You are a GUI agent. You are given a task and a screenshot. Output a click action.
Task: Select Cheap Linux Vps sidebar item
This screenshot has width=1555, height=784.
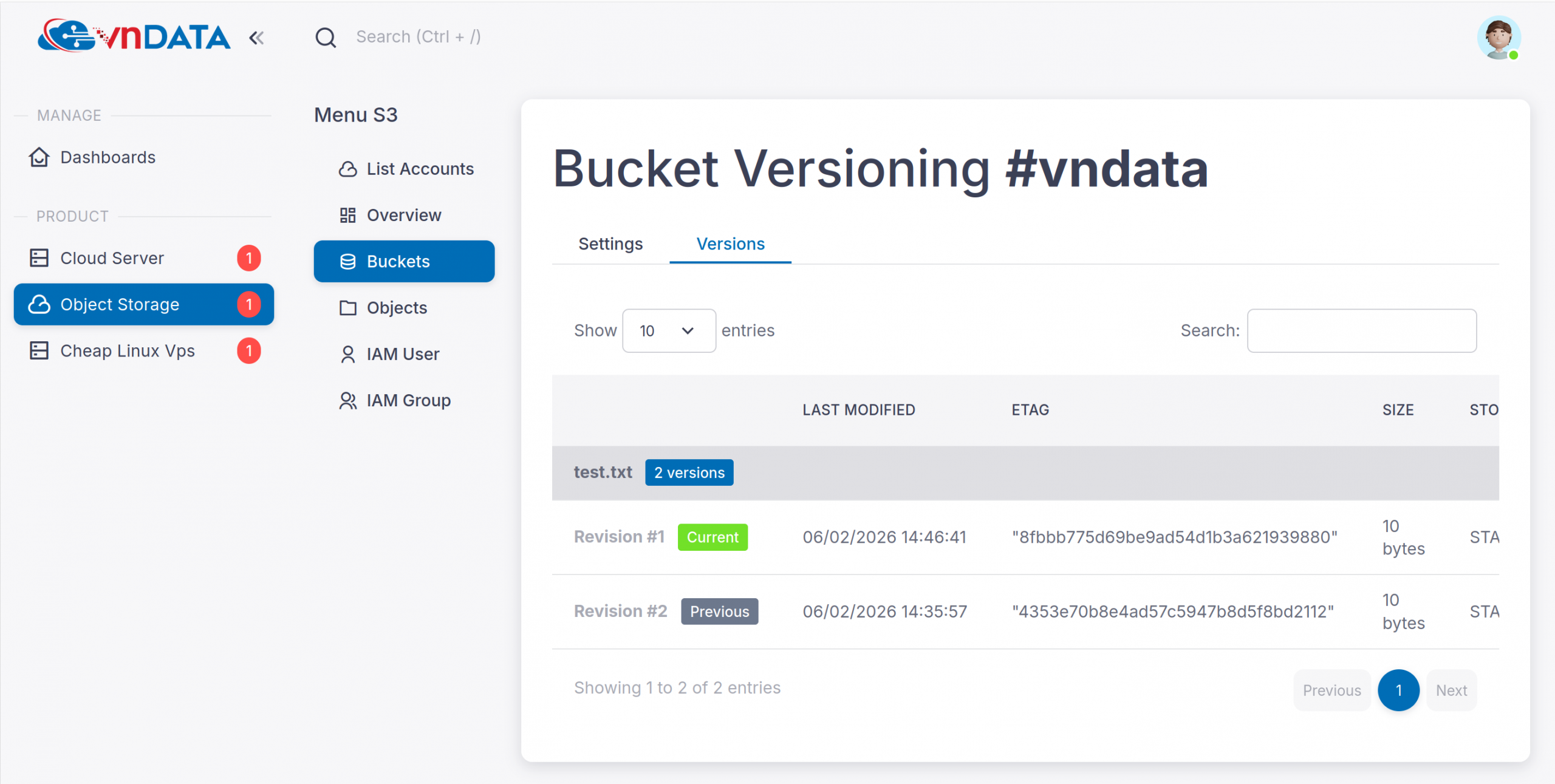[x=128, y=351]
